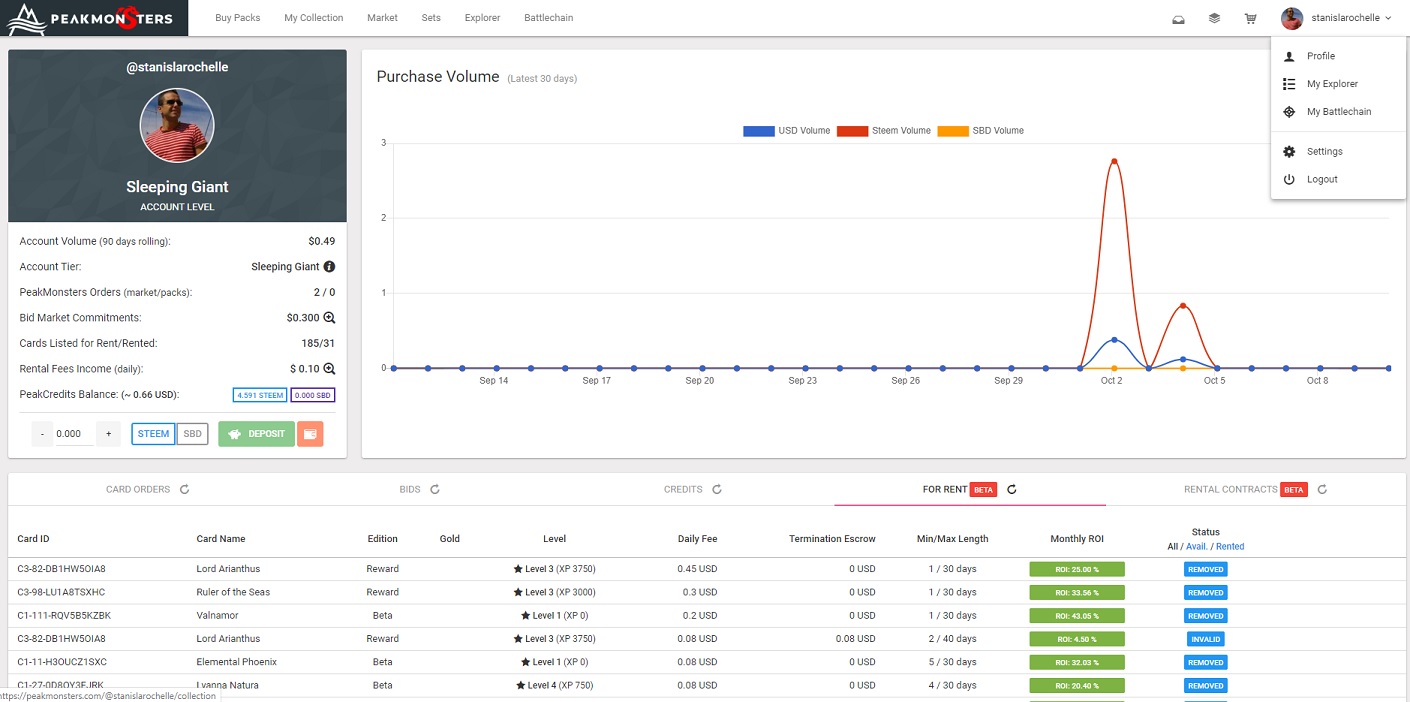Click card name Elemental Phoenix

click(237, 662)
